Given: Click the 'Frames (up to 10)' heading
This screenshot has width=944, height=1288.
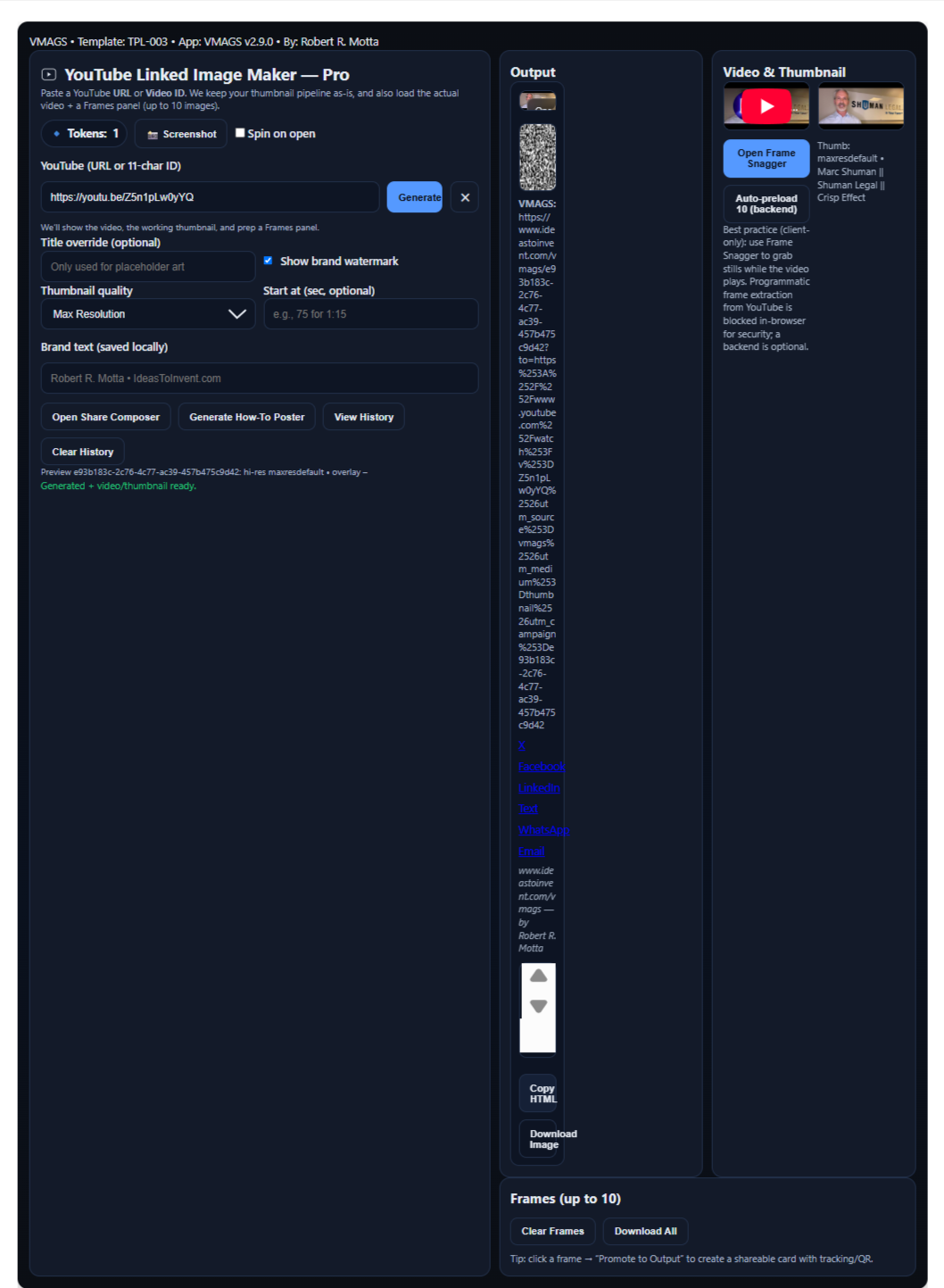Looking at the screenshot, I should 566,1199.
